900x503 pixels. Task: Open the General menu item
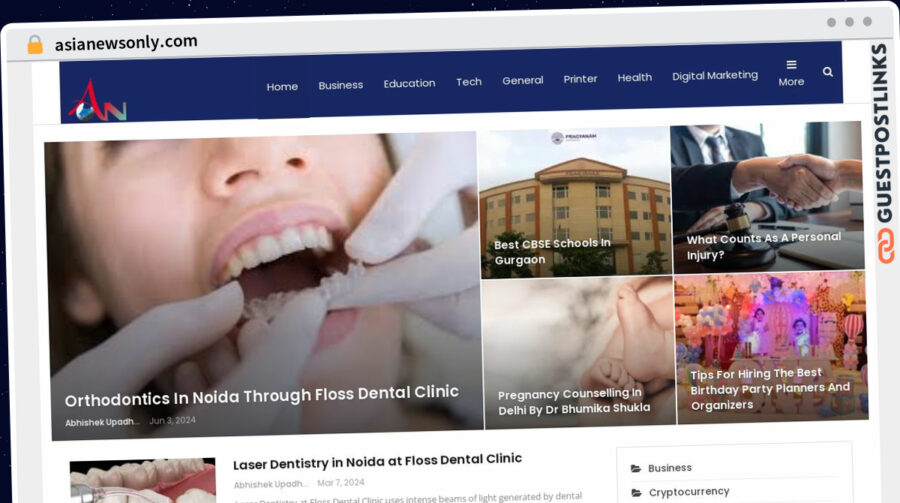pyautogui.click(x=522, y=80)
